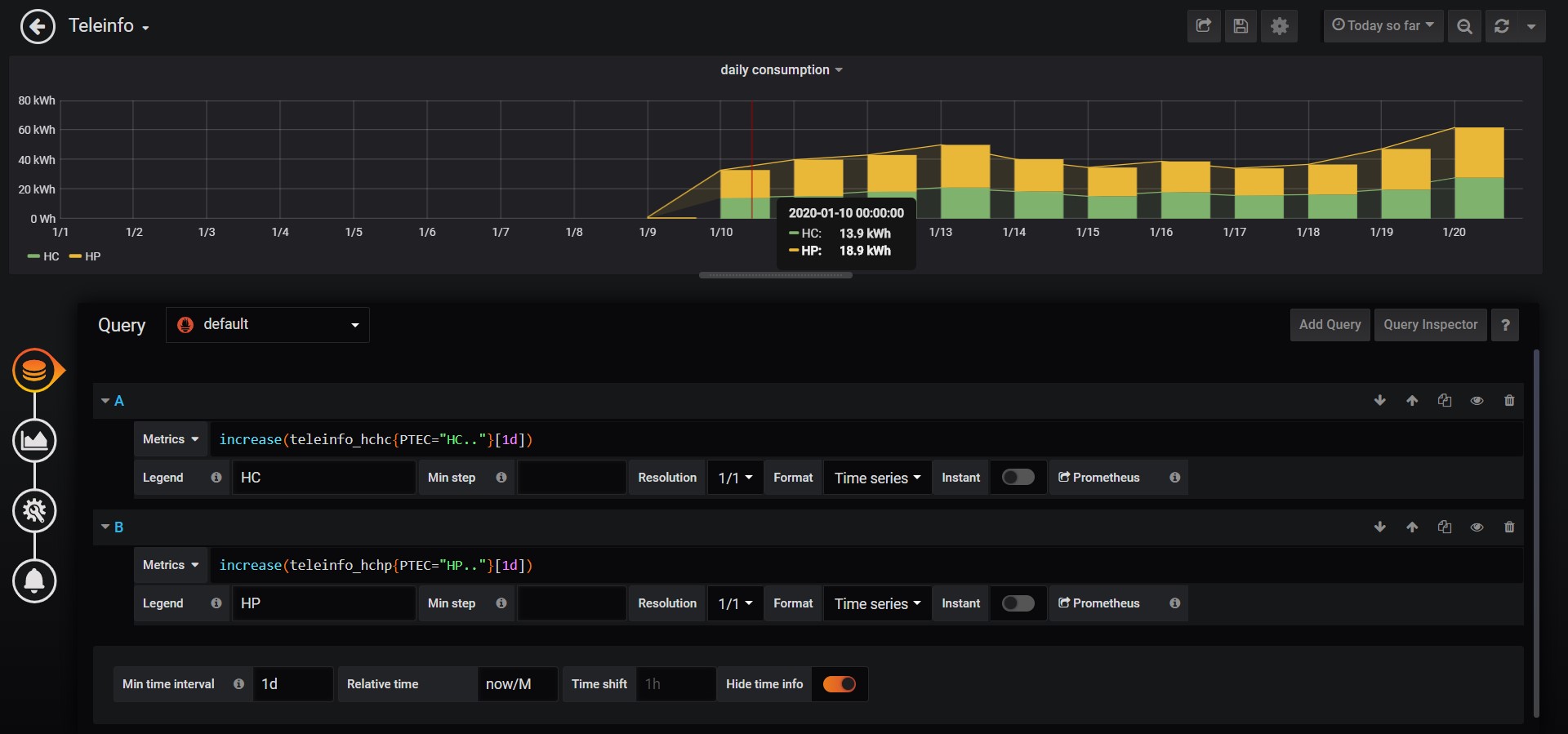Click the Time shift input field
Viewport: 1568px width, 734px height.
pos(675,684)
